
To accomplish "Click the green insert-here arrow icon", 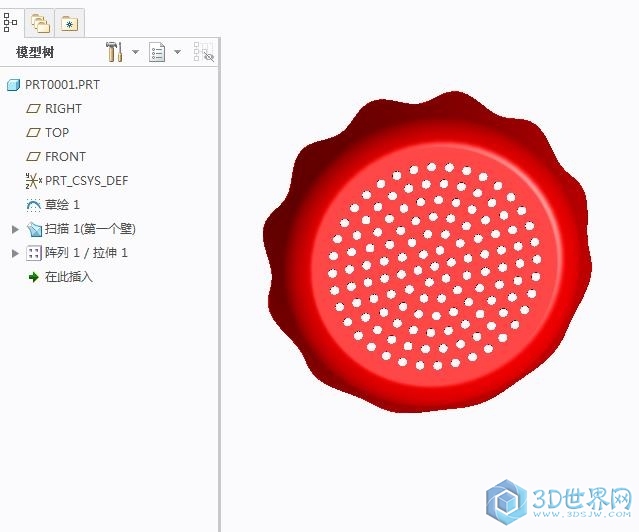I will point(33,278).
